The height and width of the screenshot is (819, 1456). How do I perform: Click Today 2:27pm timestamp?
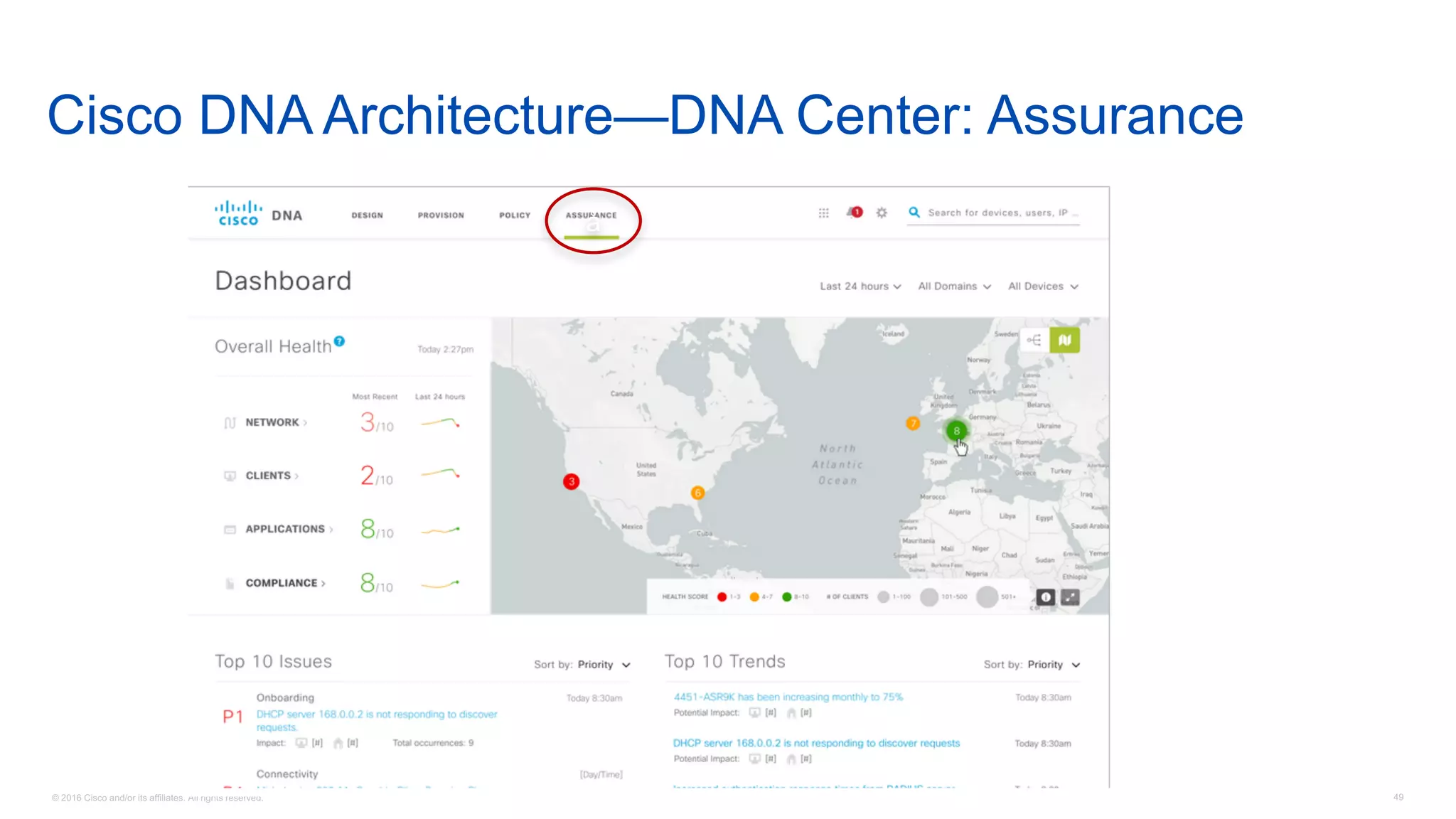(445, 349)
